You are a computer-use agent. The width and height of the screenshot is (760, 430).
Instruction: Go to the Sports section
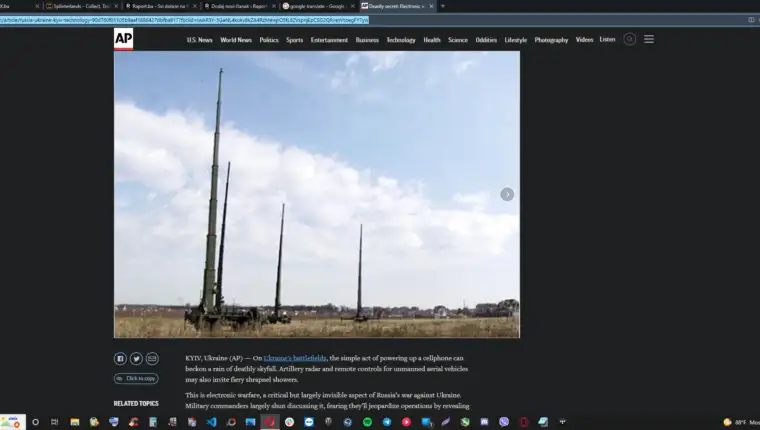pos(295,40)
